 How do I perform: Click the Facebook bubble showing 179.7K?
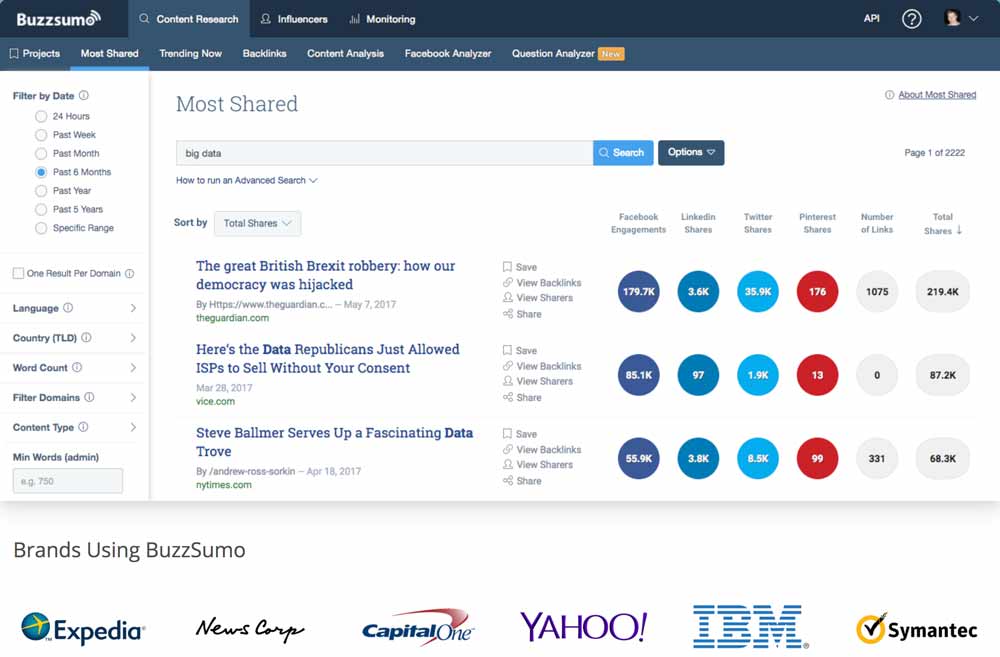click(638, 292)
